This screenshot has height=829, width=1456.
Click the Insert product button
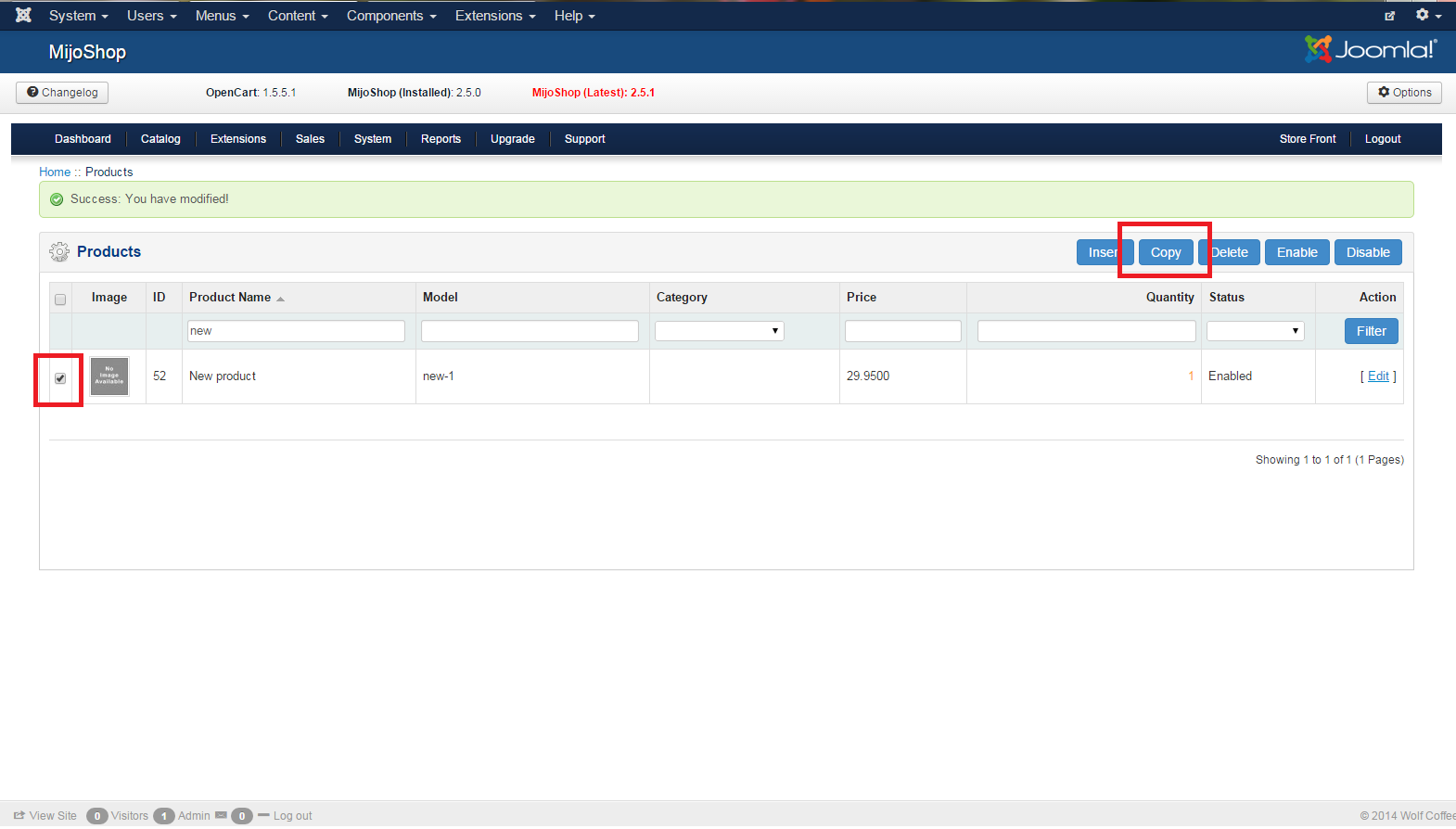coord(1105,252)
